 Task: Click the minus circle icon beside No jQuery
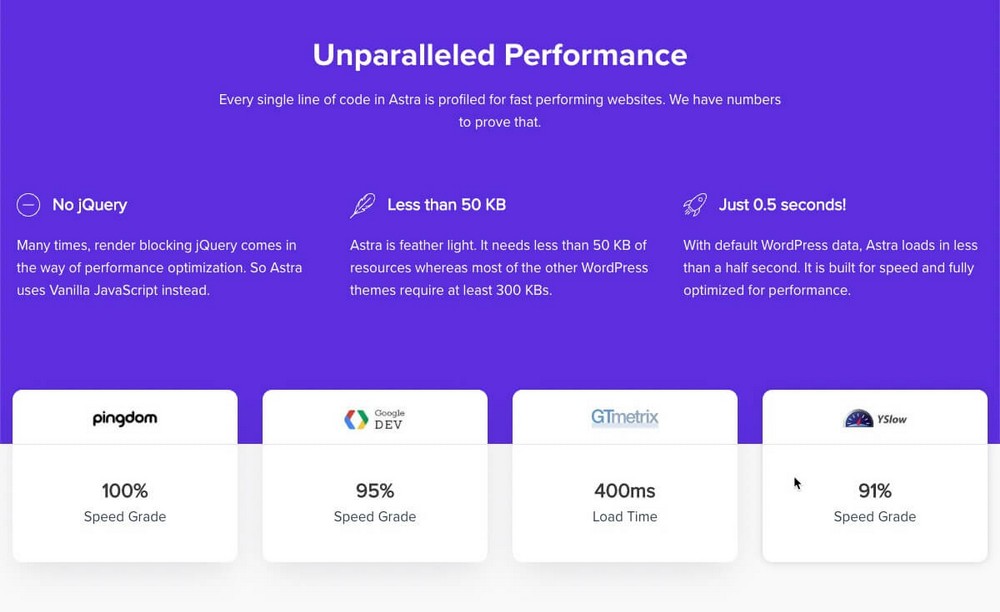(x=28, y=205)
